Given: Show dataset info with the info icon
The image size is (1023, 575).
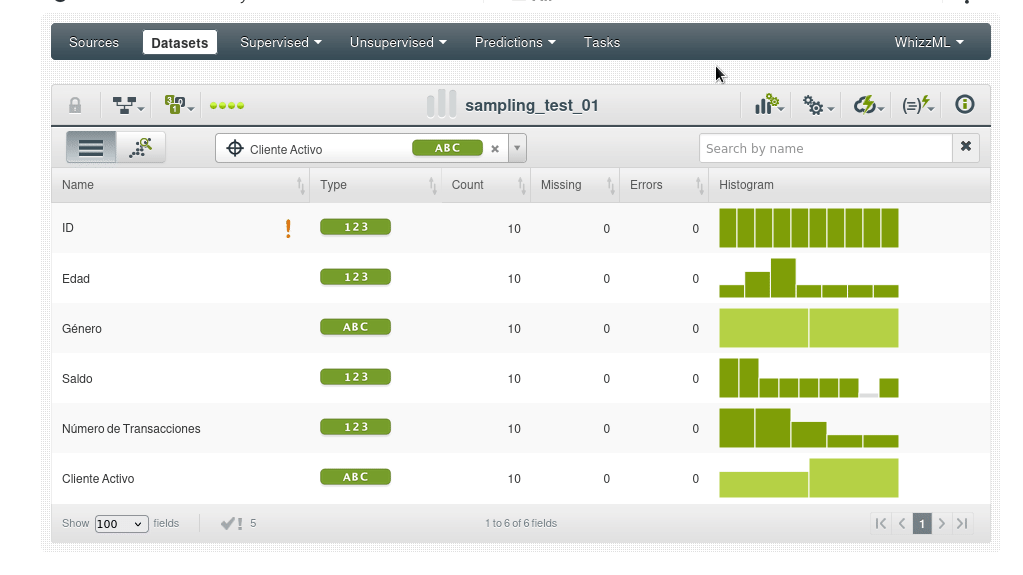Looking at the screenshot, I should pos(964,105).
